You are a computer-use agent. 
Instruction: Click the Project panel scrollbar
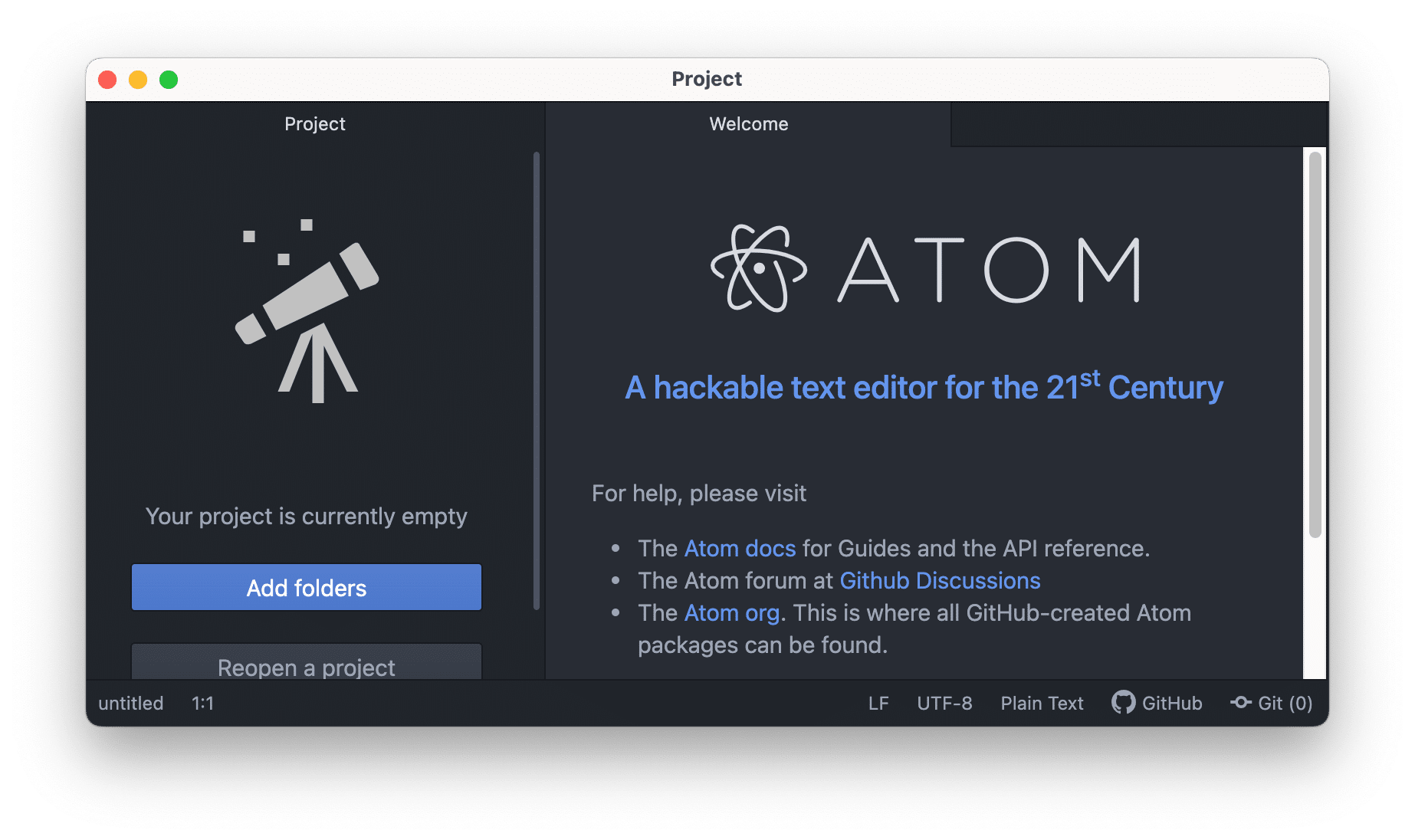click(x=536, y=383)
